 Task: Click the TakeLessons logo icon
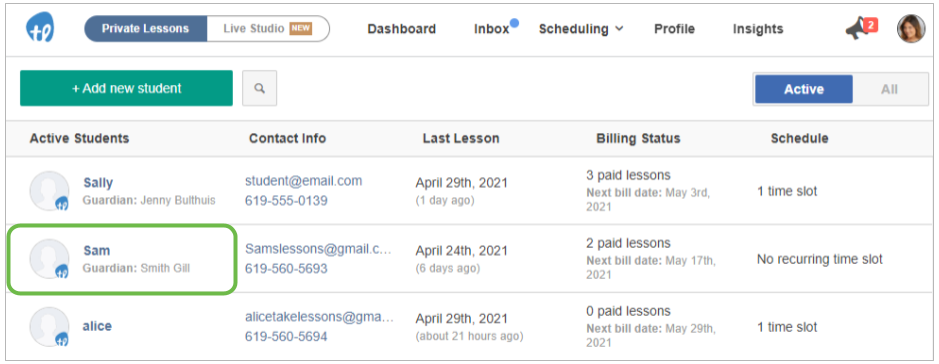40,28
